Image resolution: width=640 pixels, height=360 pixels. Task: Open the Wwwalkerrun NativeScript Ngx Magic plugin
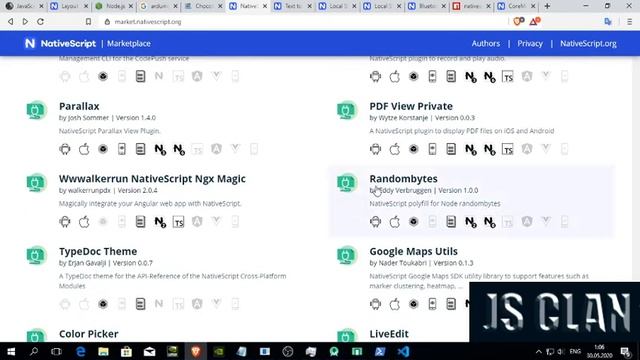pyautogui.click(x=152, y=179)
